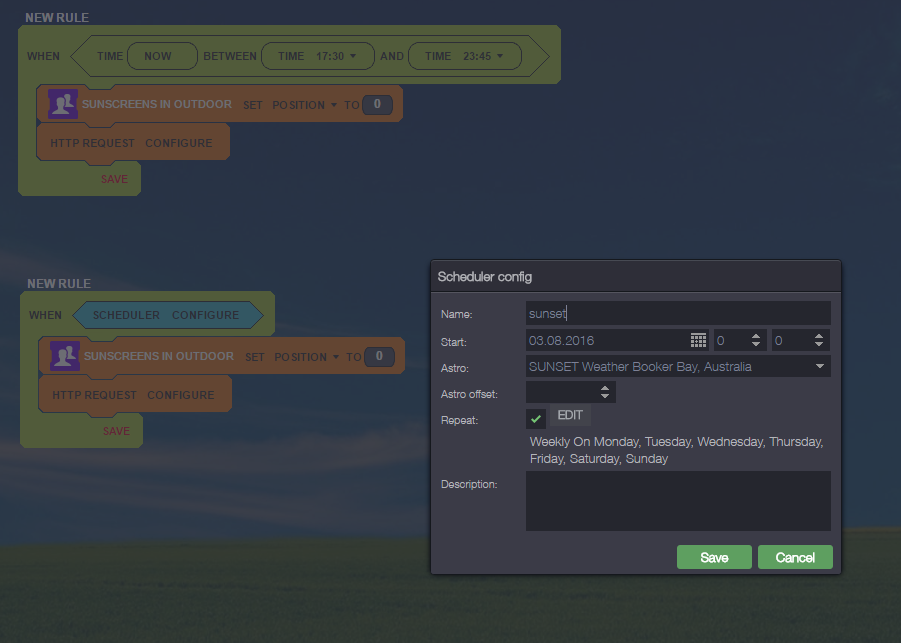
Task: Click SAVE in the first rule block
Action: (x=114, y=179)
